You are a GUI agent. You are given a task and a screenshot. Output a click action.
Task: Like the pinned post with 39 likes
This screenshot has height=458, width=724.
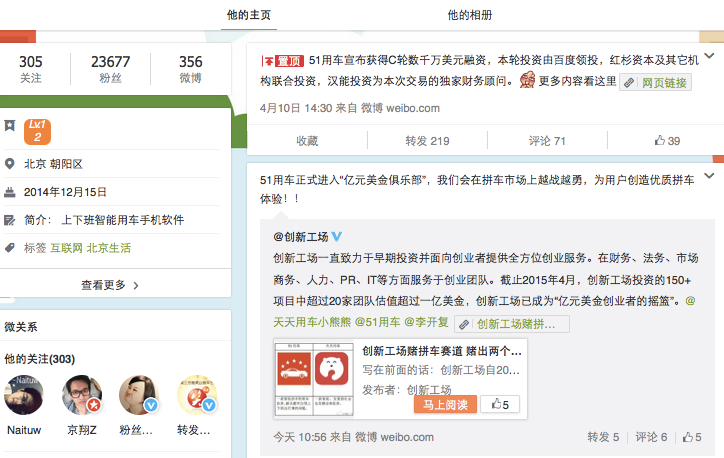[x=667, y=140]
